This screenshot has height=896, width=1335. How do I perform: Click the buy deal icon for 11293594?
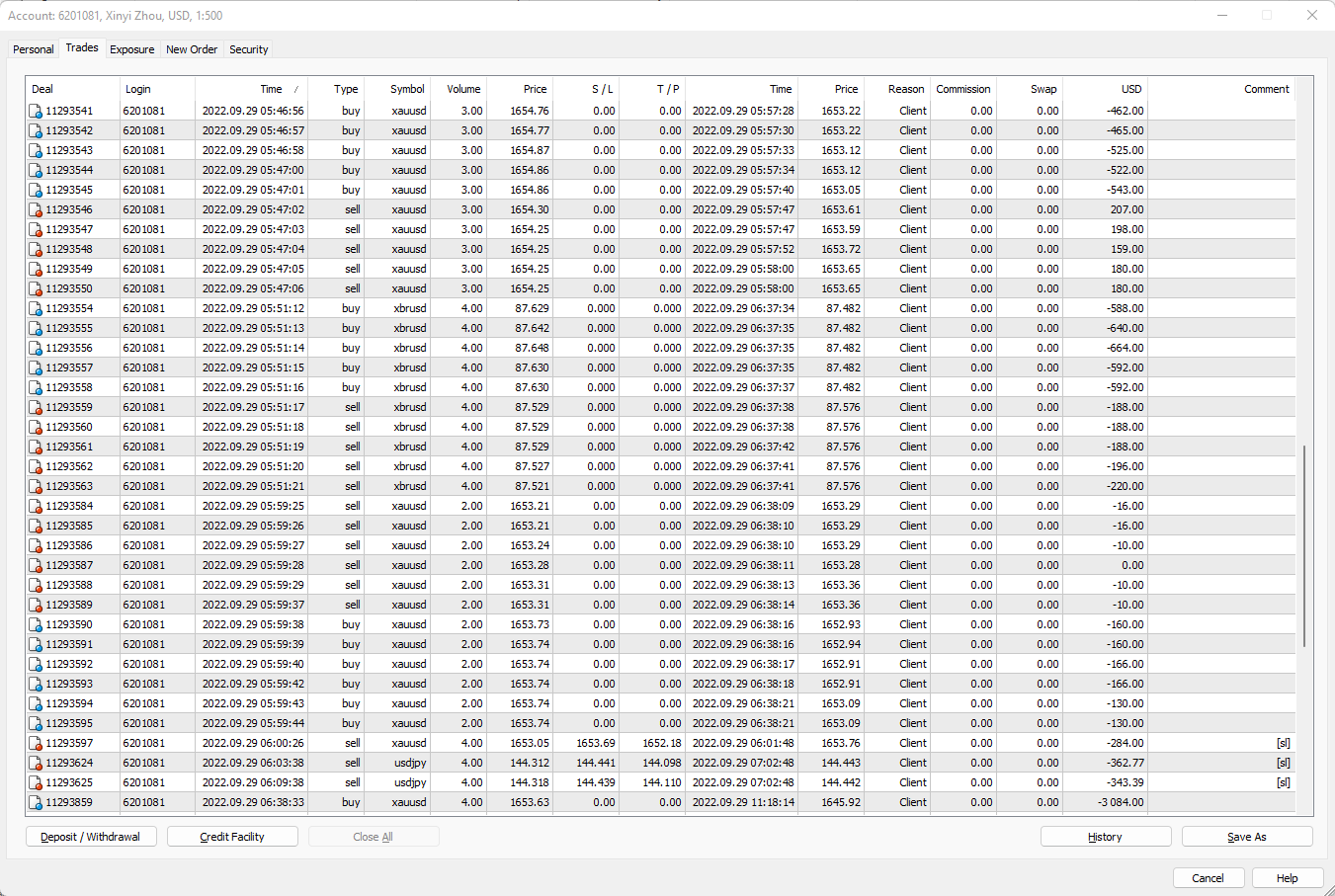click(x=36, y=703)
